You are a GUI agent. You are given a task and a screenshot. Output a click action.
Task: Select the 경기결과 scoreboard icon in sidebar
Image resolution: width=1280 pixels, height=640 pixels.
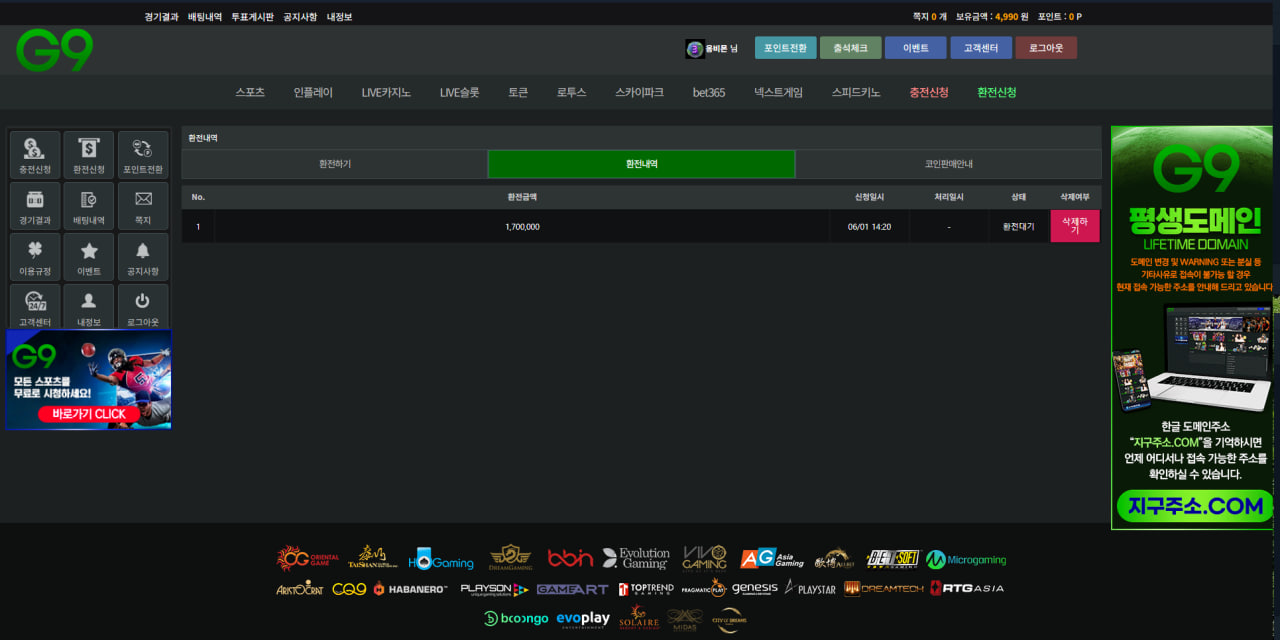[34, 201]
